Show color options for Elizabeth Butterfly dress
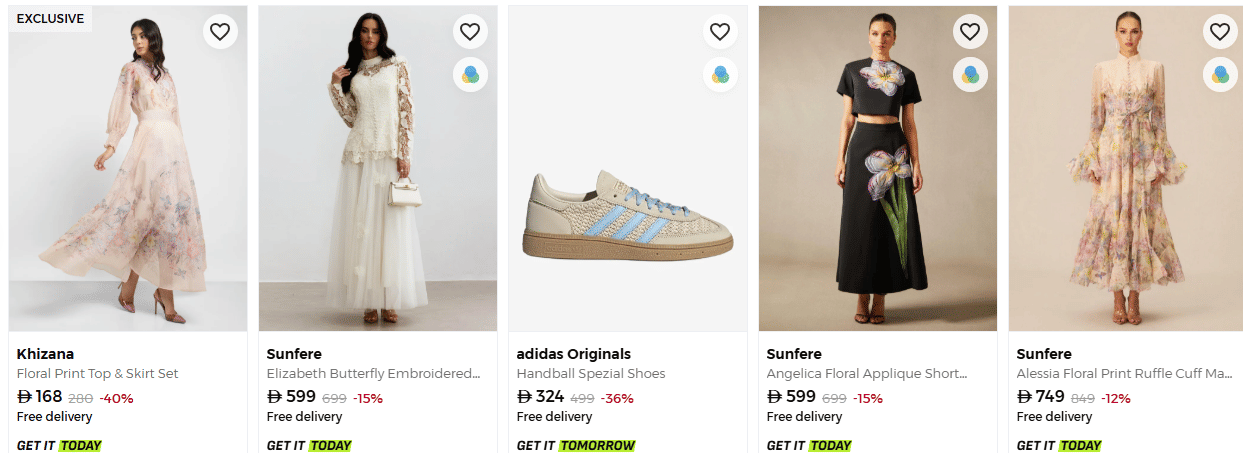1243x453 pixels. (x=470, y=74)
